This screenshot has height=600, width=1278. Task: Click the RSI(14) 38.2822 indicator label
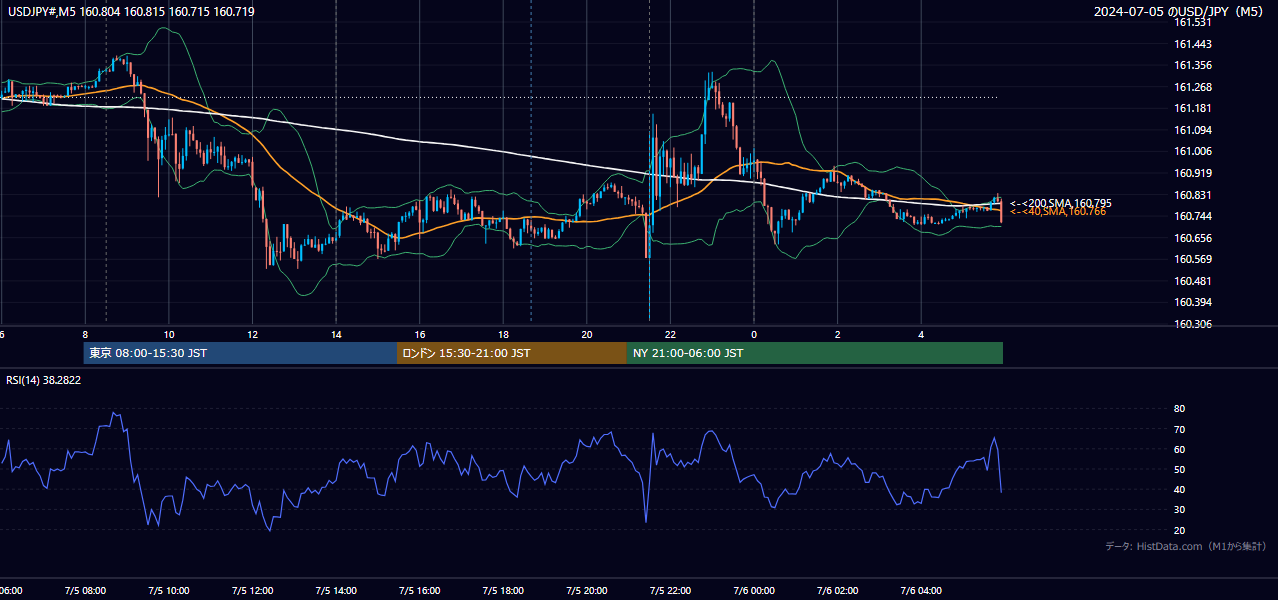pos(44,380)
